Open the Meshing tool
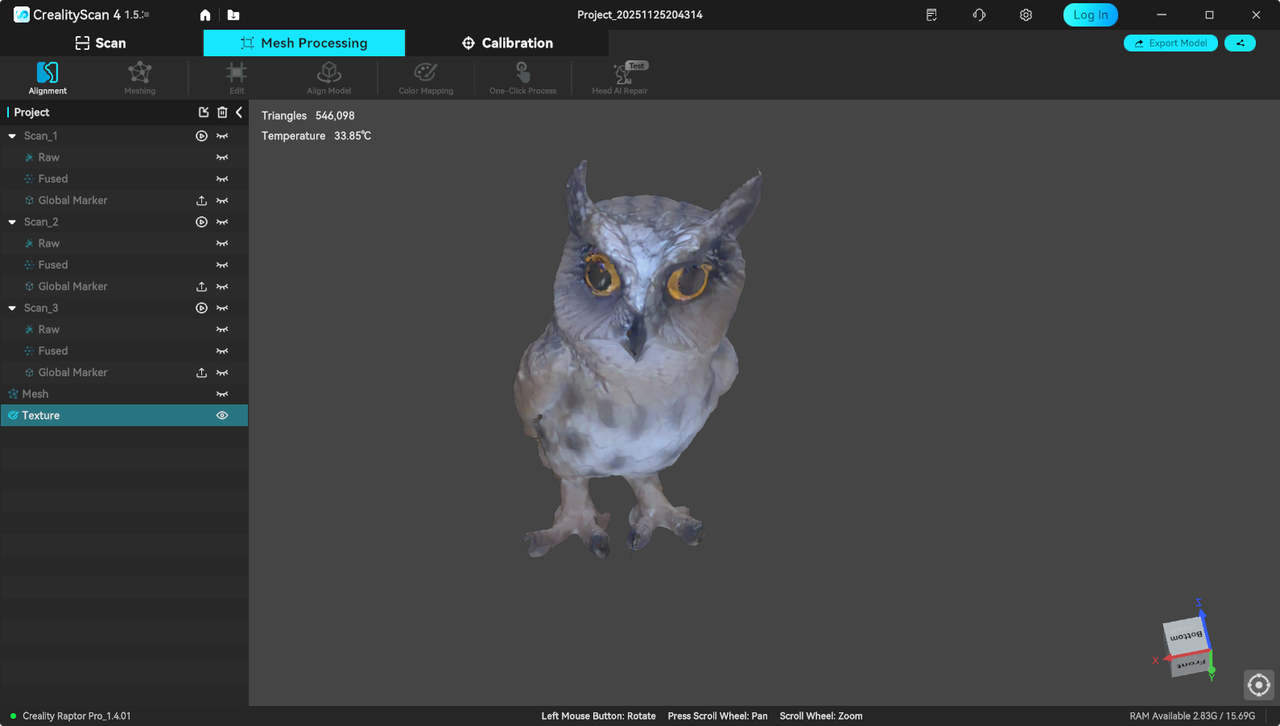Image resolution: width=1280 pixels, height=726 pixels. pos(139,73)
